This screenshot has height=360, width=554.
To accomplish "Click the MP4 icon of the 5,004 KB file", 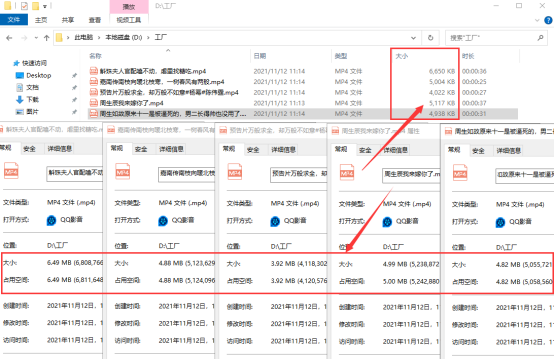I will tap(94, 82).
